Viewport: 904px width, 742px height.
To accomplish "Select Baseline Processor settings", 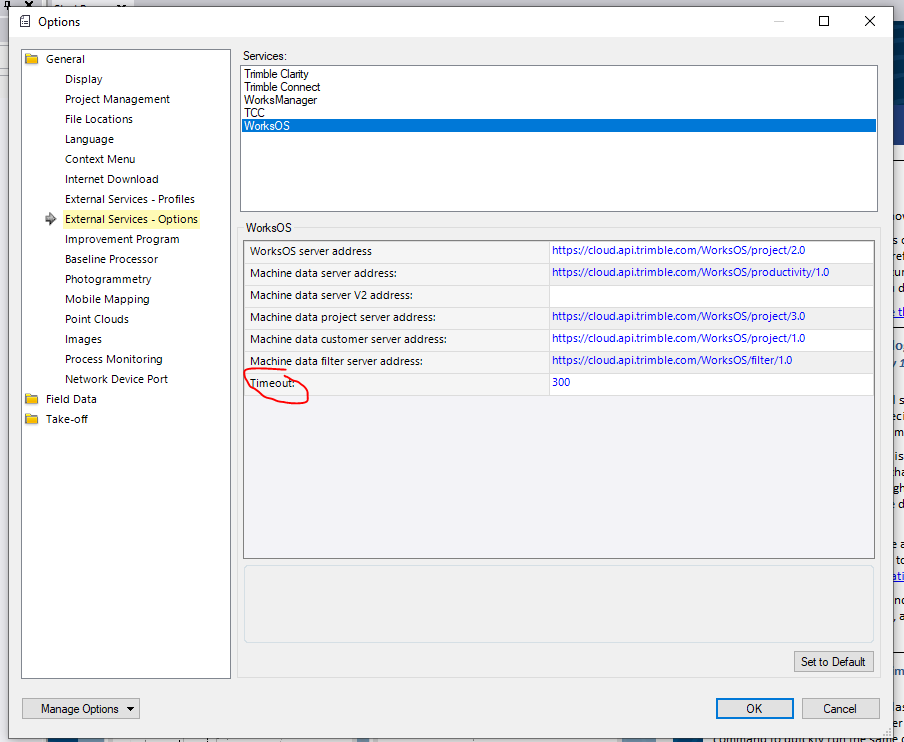I will [111, 259].
